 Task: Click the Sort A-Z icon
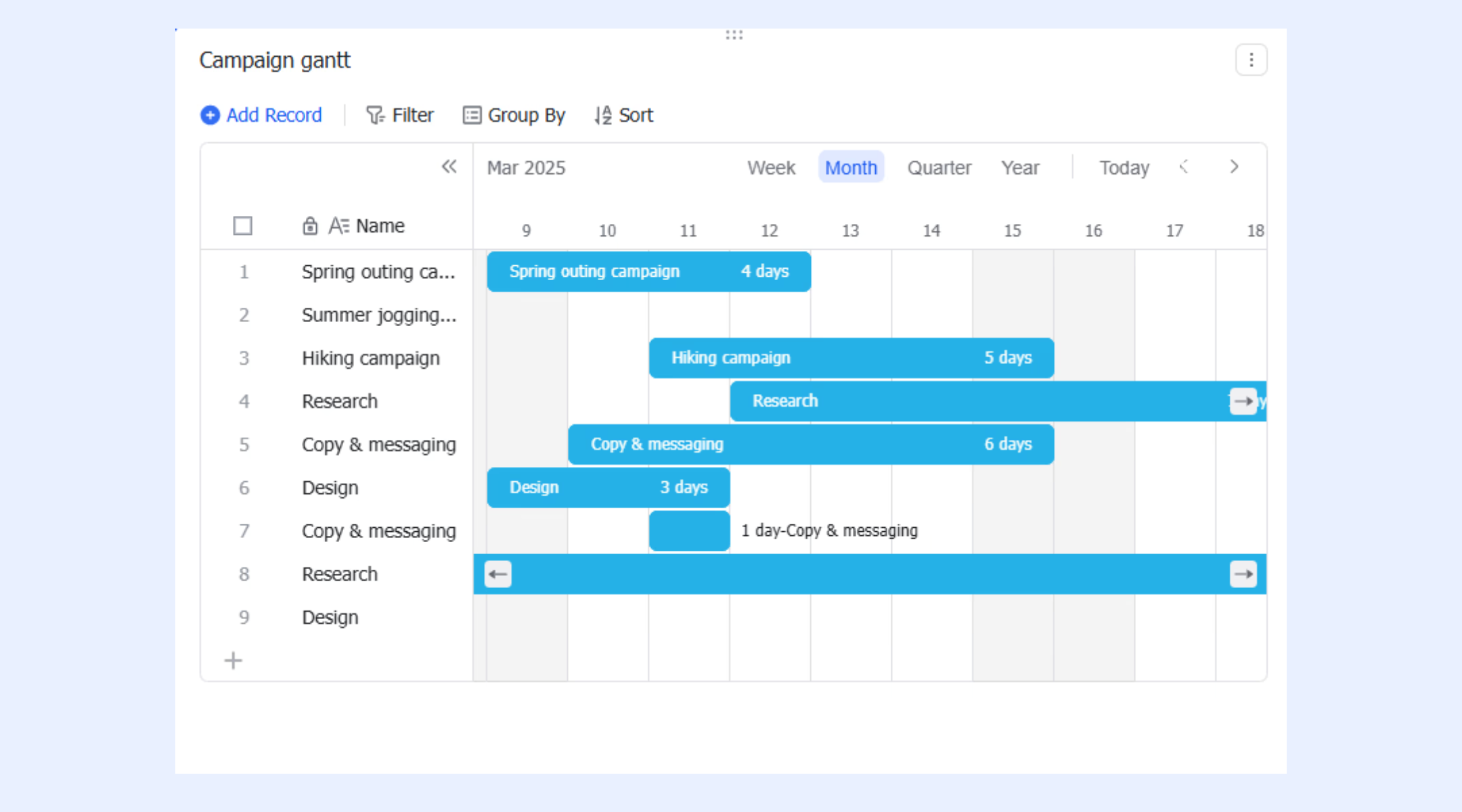click(603, 115)
